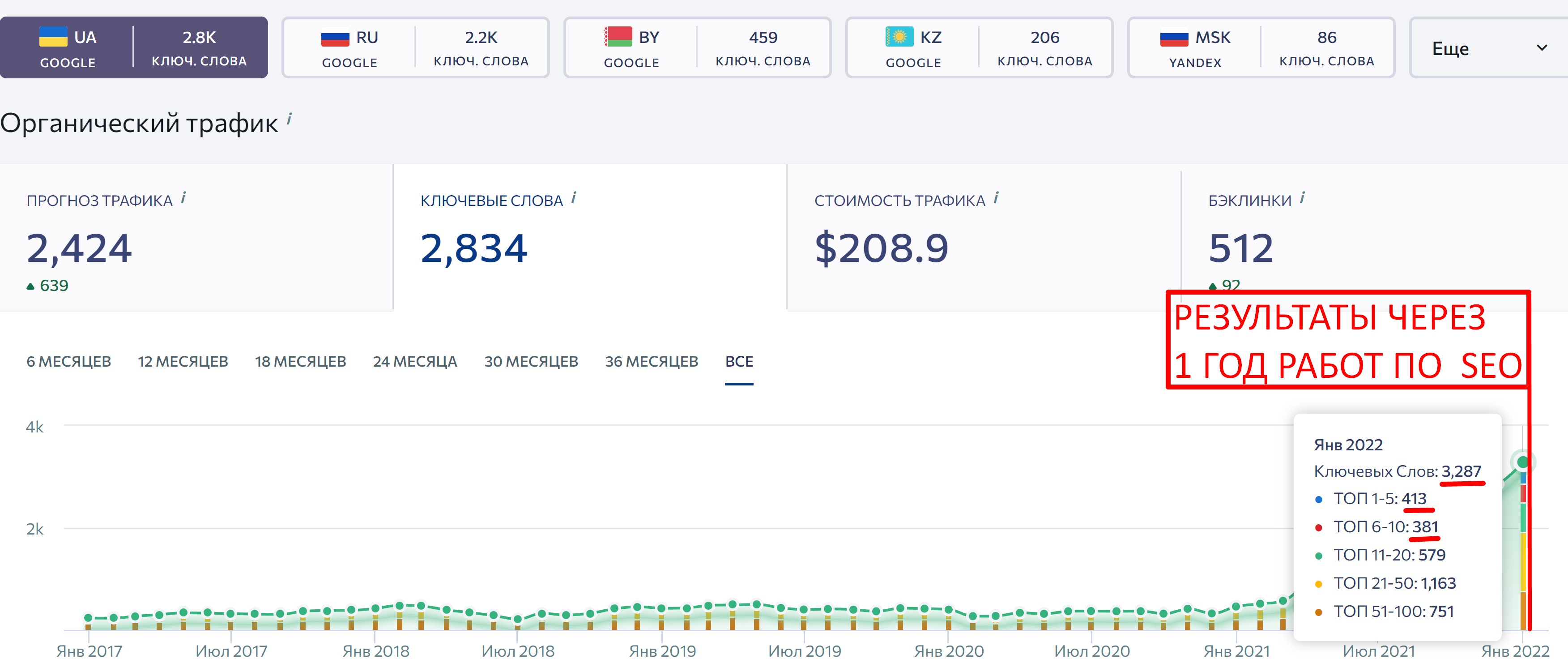1568x663 pixels.
Task: Click the Belarus flag icon
Action: pos(617,37)
